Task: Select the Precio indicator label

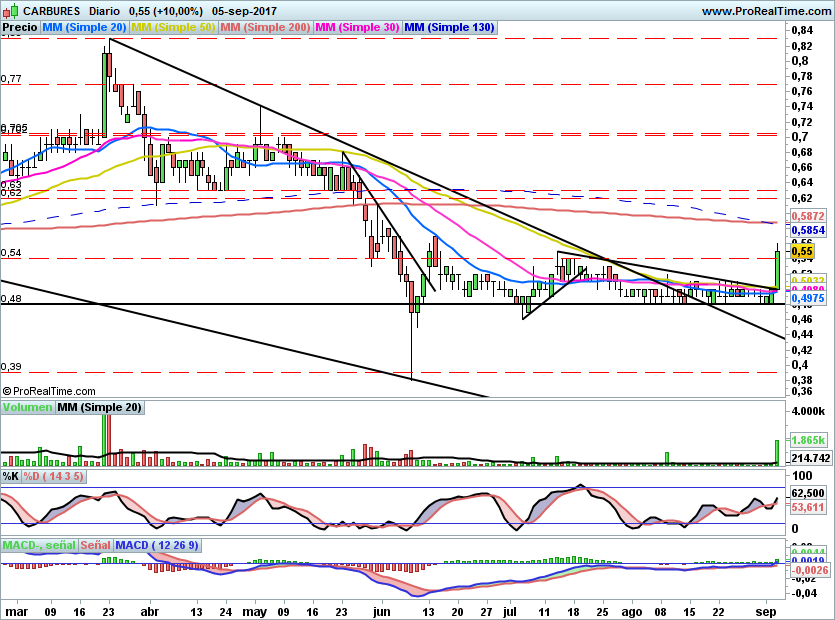Action: coord(20,27)
